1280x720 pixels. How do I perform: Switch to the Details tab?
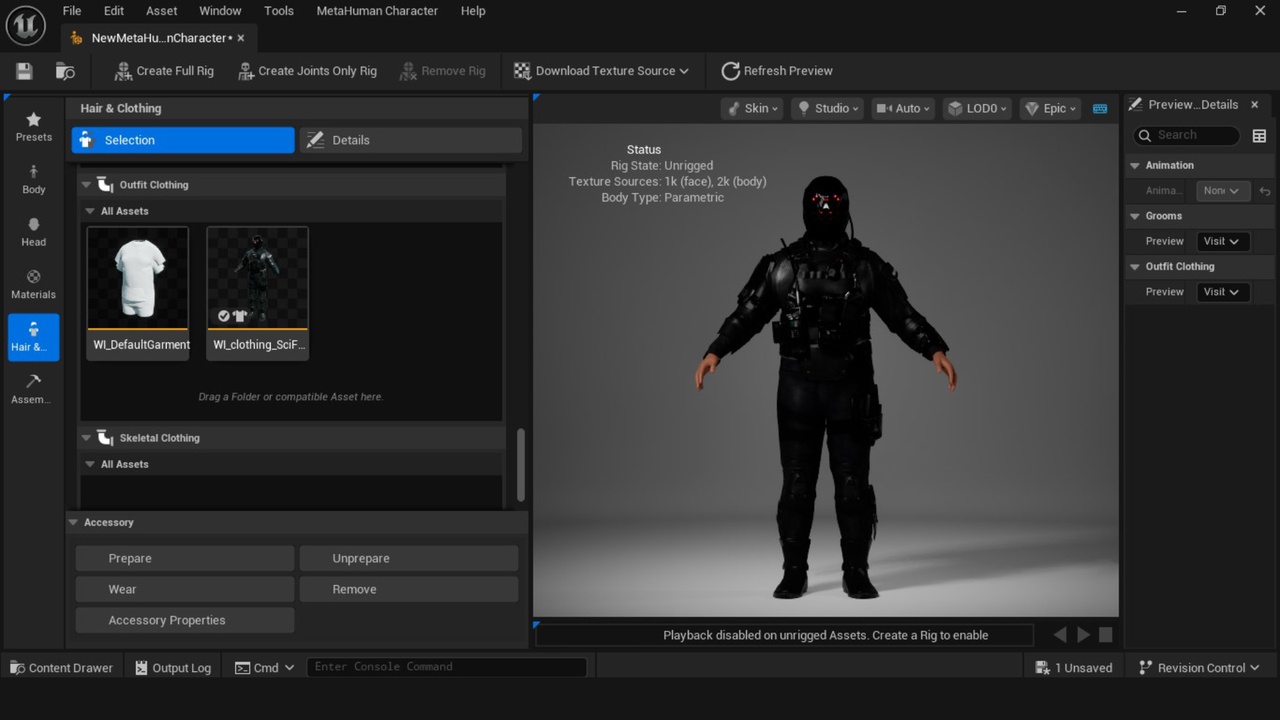coord(411,140)
